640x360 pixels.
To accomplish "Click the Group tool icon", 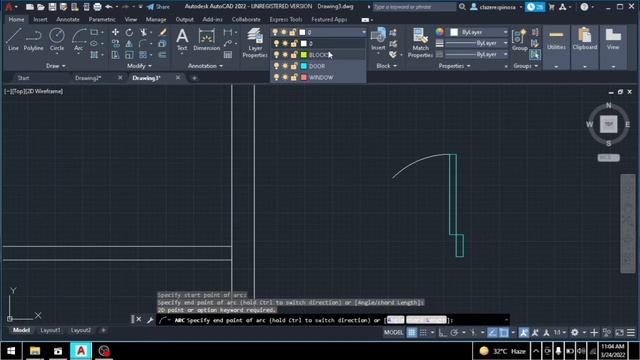I will [519, 40].
